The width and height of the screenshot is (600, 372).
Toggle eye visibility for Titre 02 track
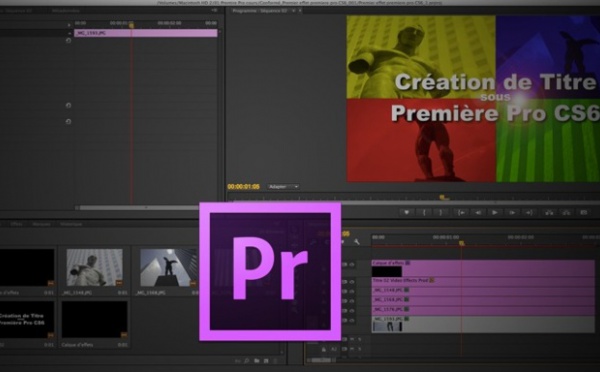(352, 282)
